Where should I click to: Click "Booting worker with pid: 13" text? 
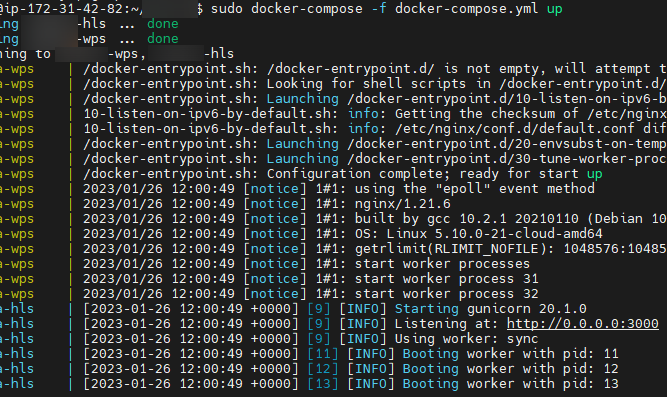pyautogui.click(x=510, y=384)
